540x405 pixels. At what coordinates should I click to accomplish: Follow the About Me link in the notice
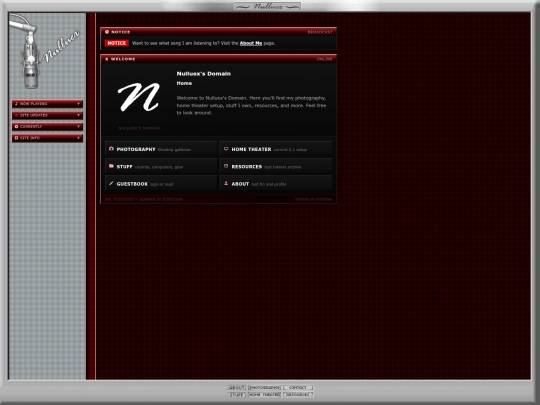[x=251, y=43]
